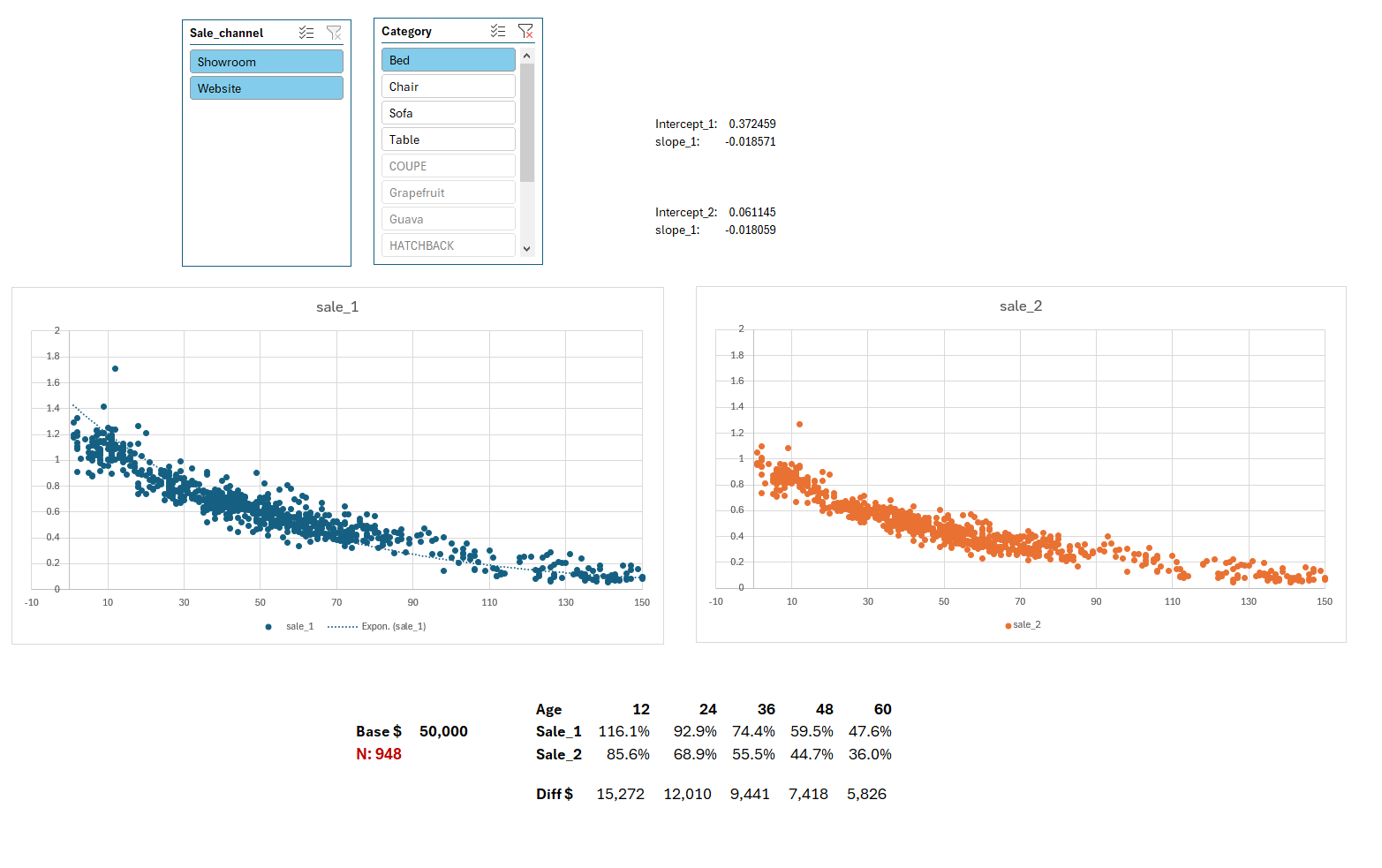Enable multi-select on the Category slicer

[497, 30]
